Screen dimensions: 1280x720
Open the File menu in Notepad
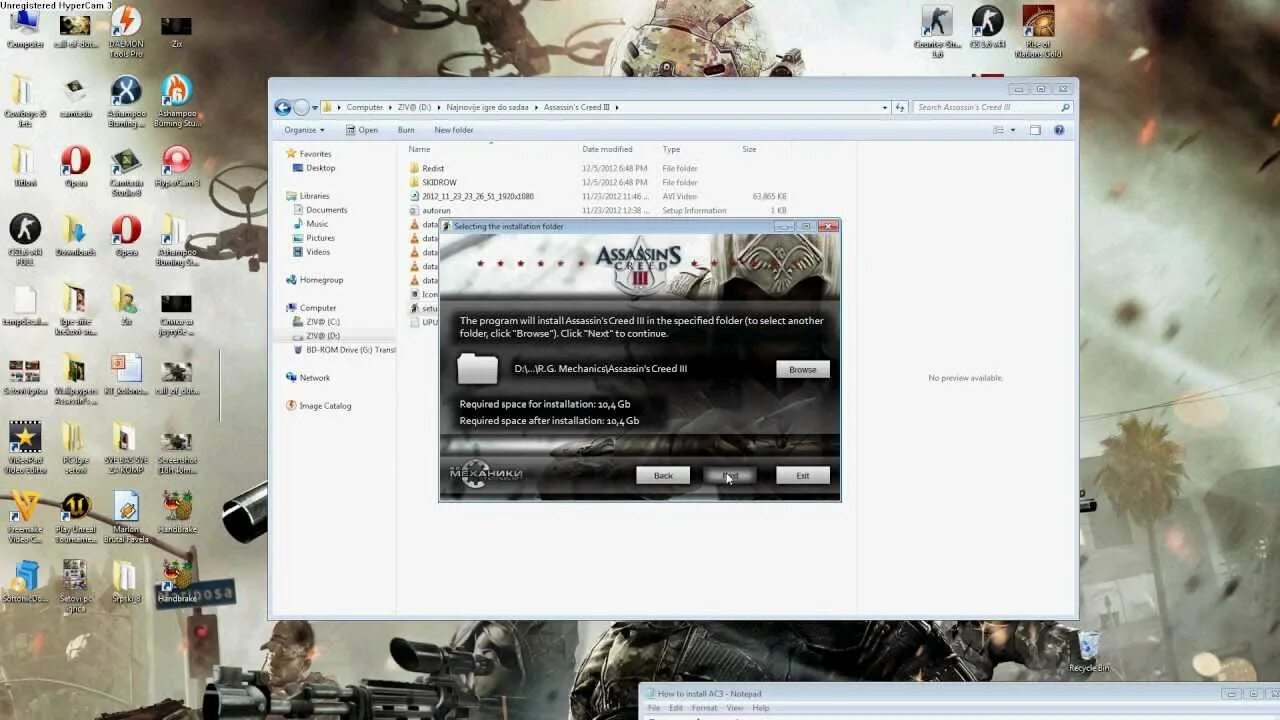tap(654, 708)
